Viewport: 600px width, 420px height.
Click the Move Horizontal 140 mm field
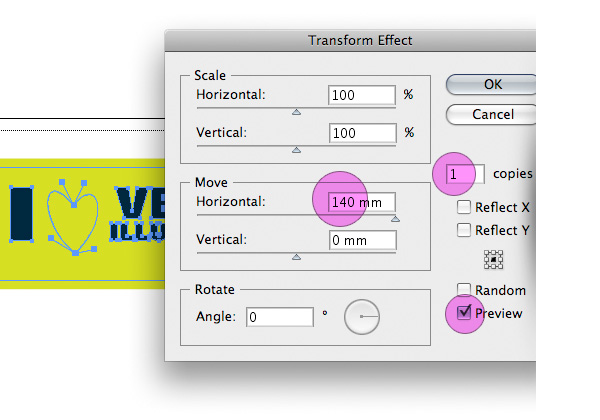(362, 202)
